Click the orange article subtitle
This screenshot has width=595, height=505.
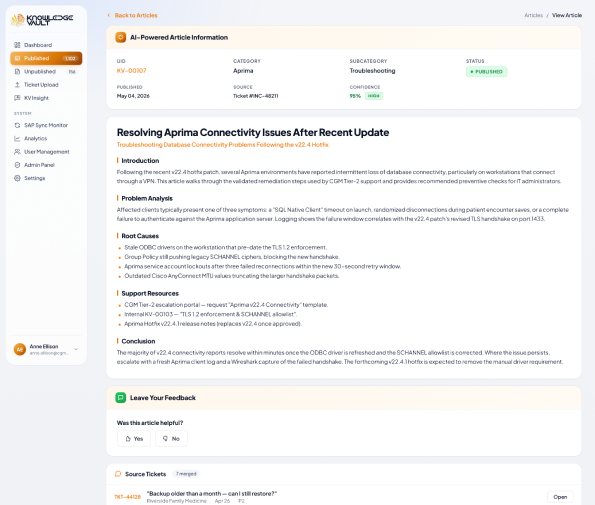223,145
